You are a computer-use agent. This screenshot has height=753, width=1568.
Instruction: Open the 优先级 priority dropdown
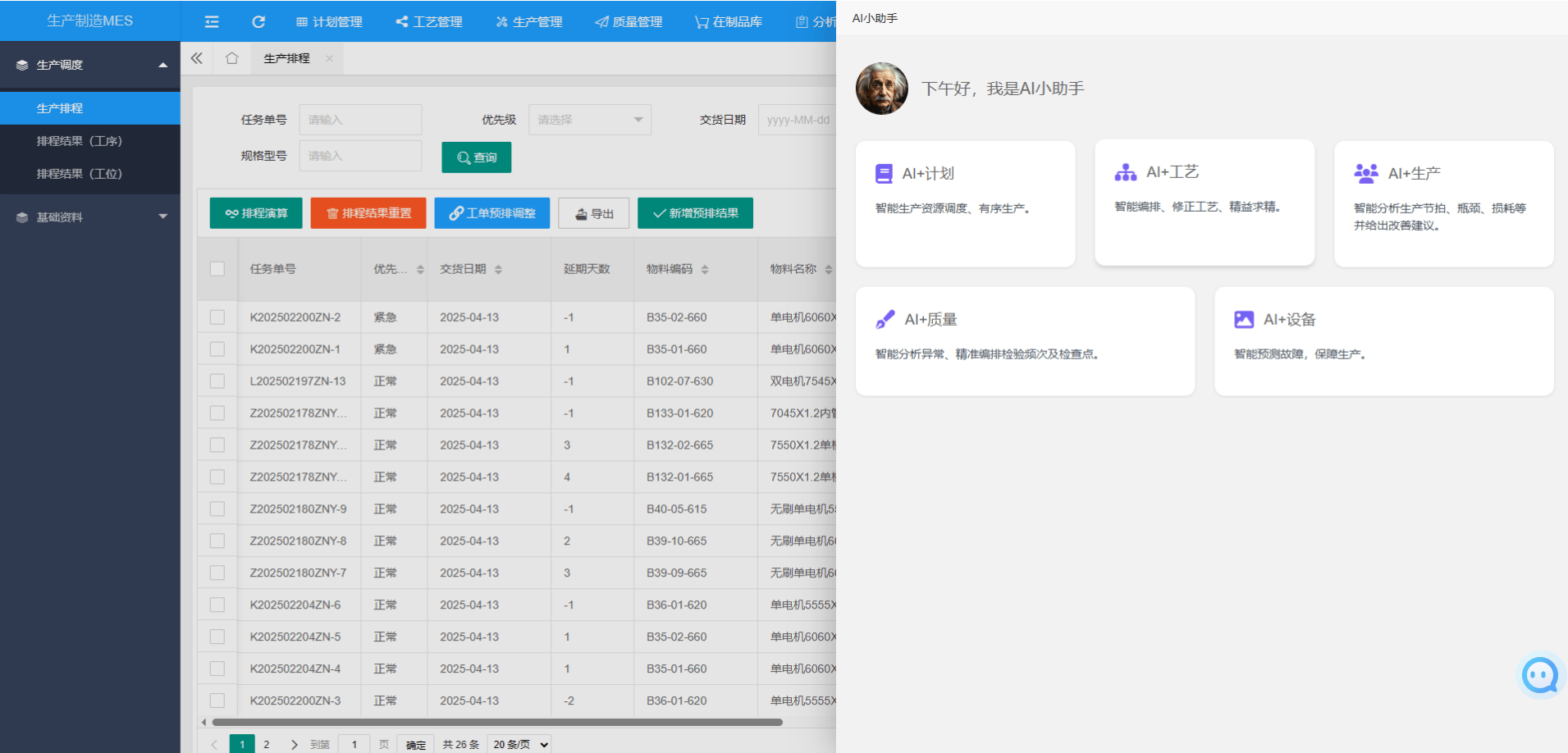point(589,120)
